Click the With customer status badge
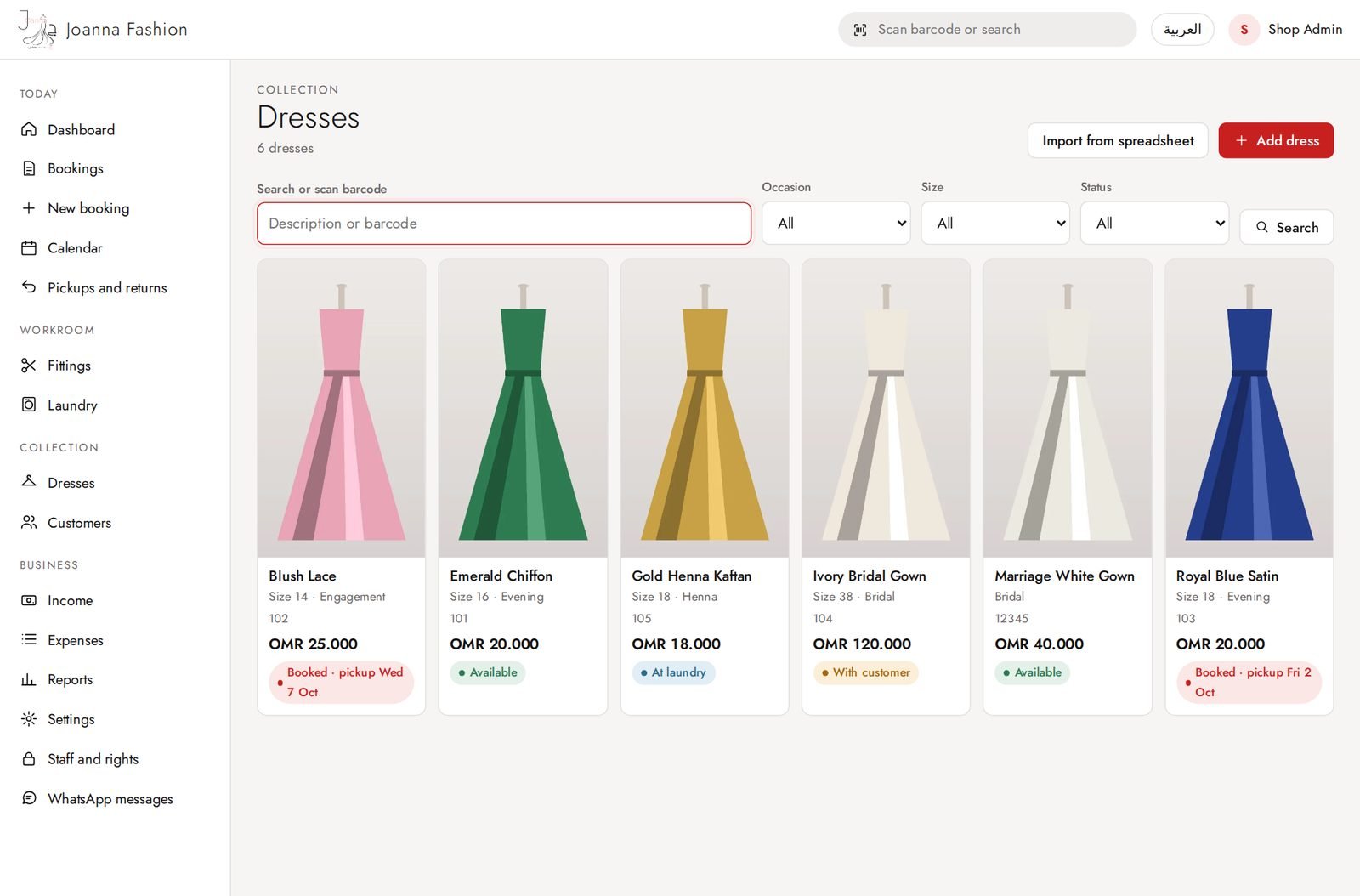 [865, 672]
